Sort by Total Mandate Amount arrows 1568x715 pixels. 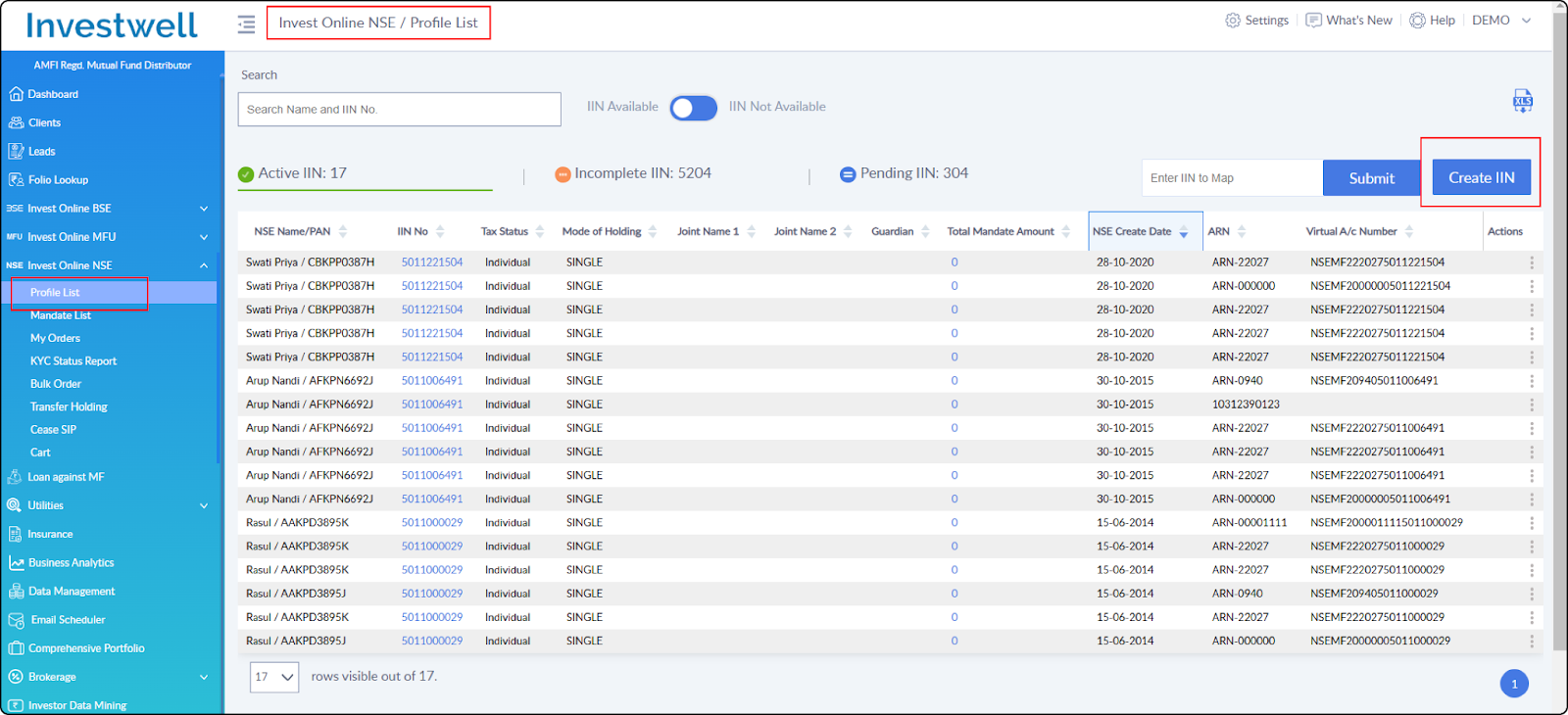(x=1066, y=231)
